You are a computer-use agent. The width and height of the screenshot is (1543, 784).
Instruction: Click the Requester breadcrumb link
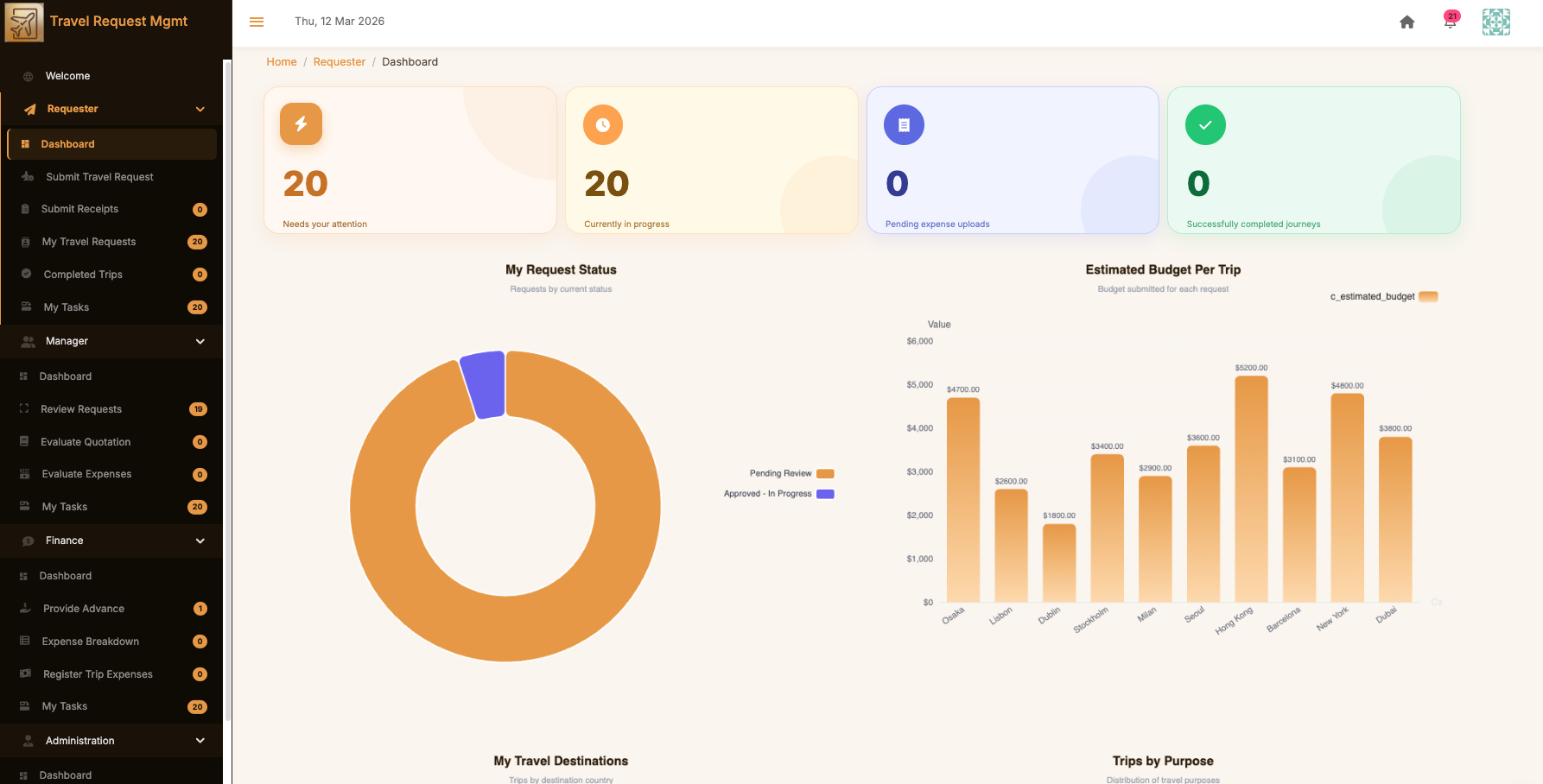tap(340, 62)
